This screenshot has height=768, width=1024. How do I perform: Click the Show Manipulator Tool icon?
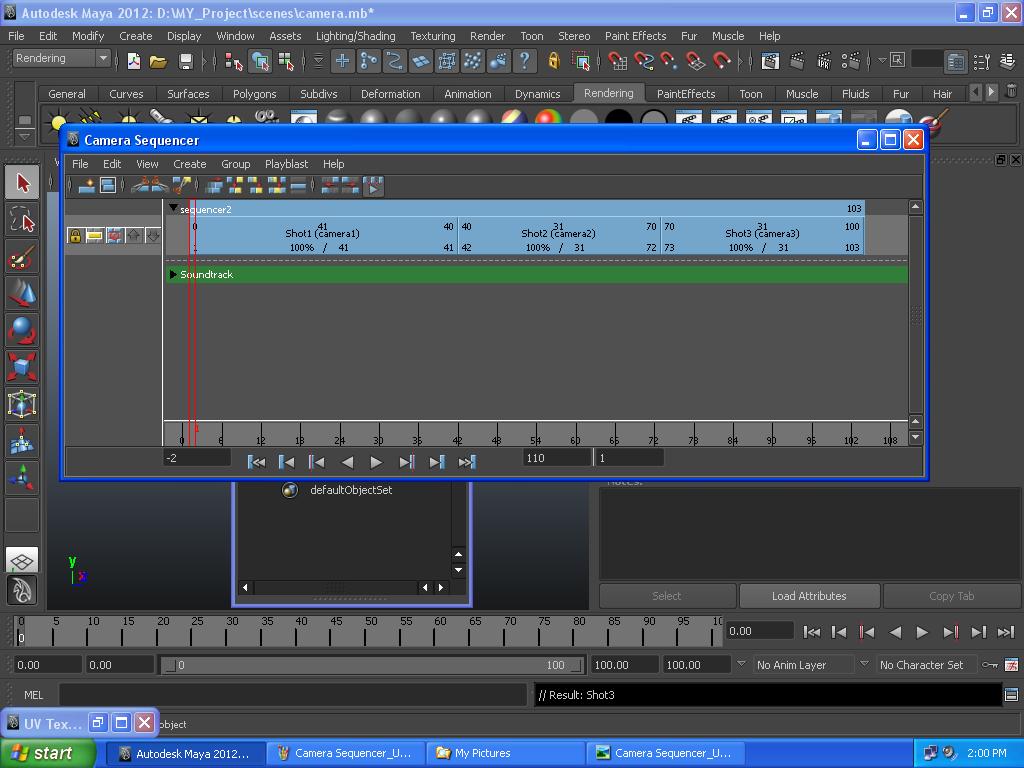pyautogui.click(x=22, y=477)
